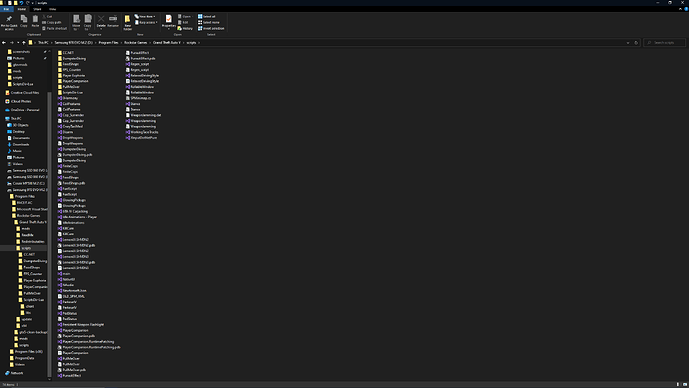Click Invert selection in ribbon

pos(211,28)
